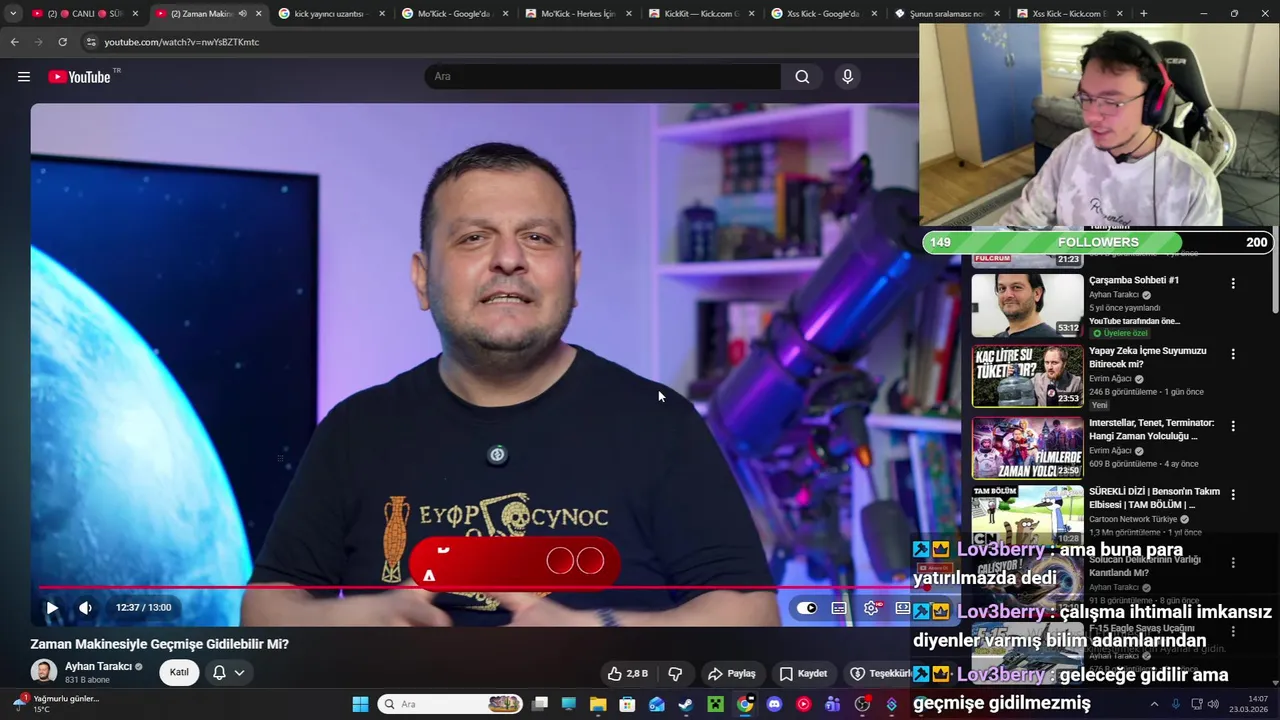This screenshot has height=720, width=1280.
Task: Play the paused video
Action: click(52, 607)
